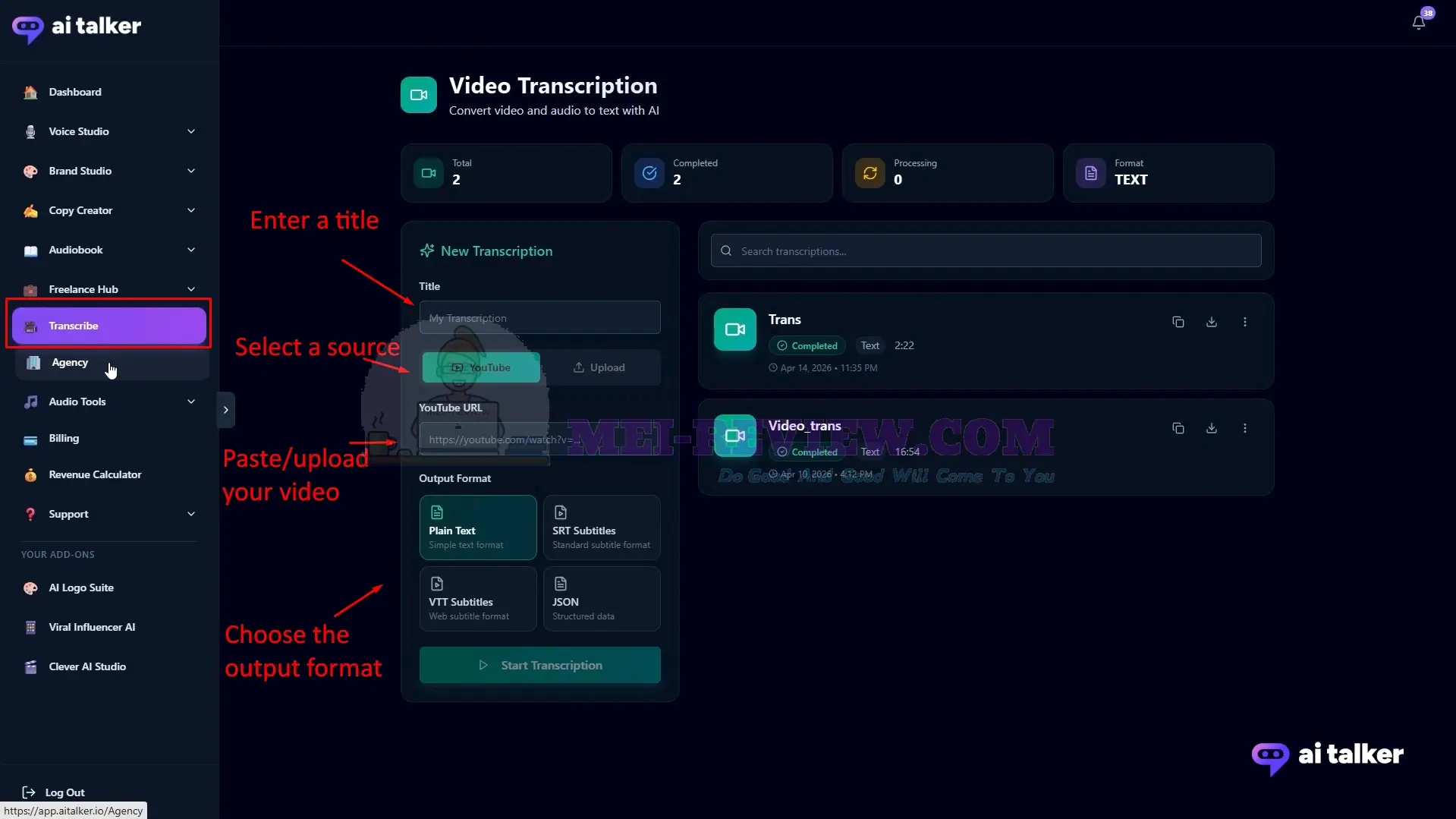Open more options for Video_trans
The image size is (1456, 819).
click(x=1244, y=428)
